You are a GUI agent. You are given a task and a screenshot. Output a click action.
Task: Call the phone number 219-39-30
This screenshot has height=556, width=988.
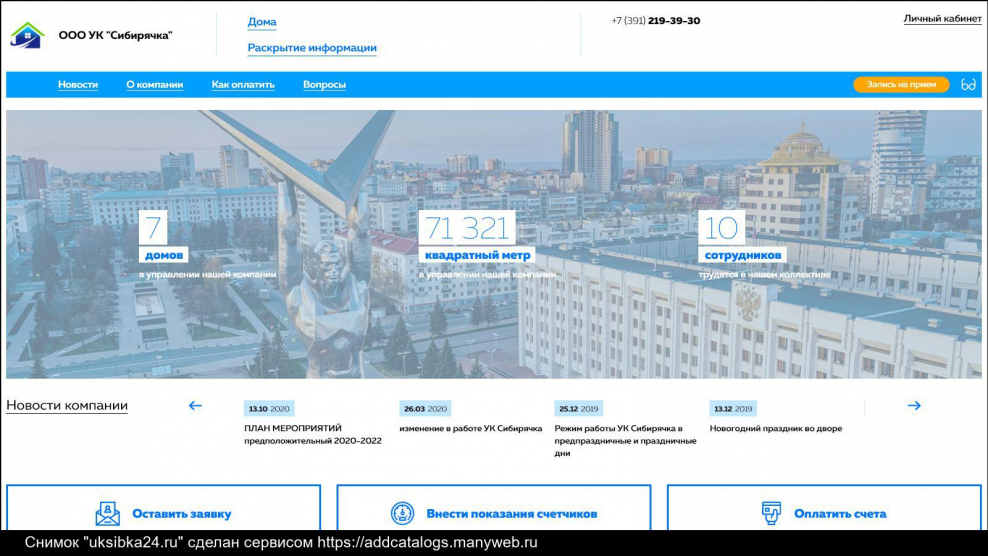click(x=656, y=21)
